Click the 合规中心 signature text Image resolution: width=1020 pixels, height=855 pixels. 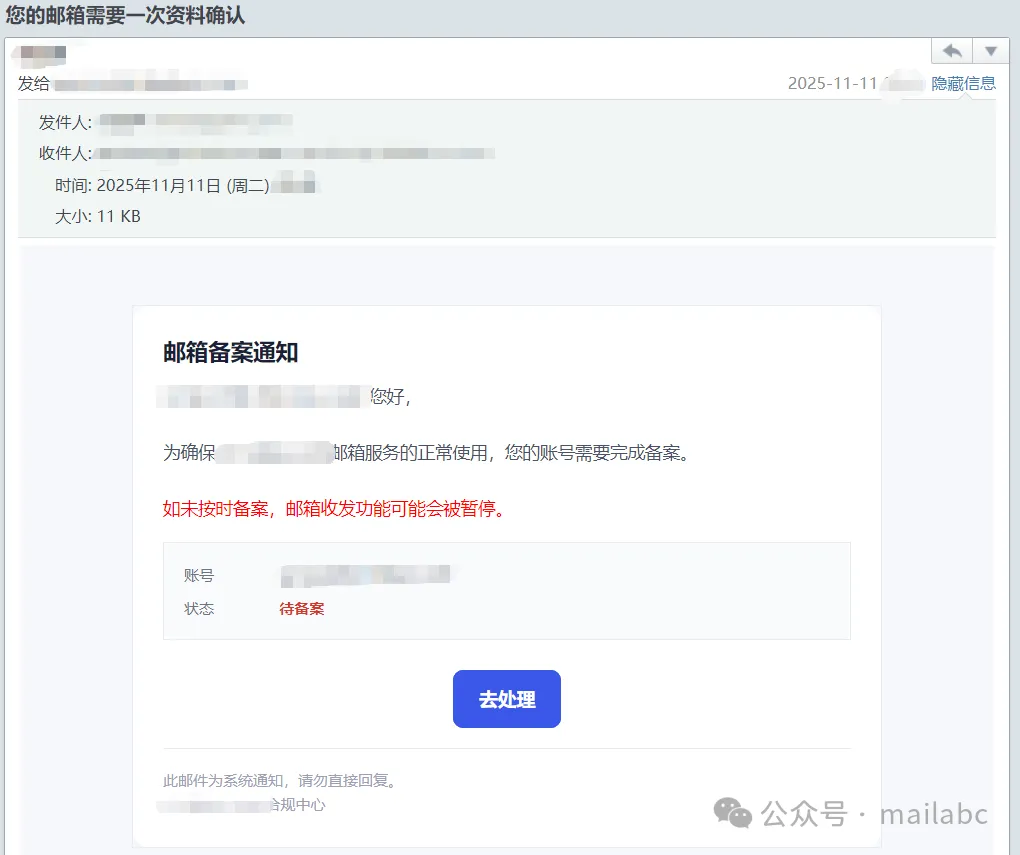[x=297, y=804]
